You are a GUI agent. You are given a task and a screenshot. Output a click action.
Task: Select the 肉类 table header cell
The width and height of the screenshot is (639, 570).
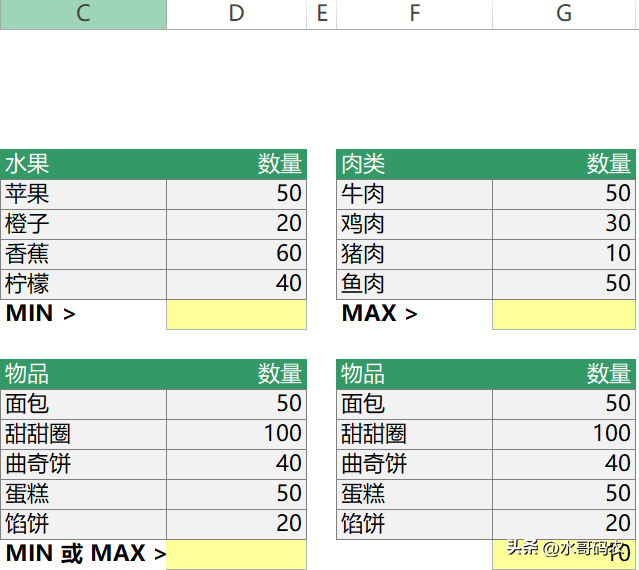point(414,164)
